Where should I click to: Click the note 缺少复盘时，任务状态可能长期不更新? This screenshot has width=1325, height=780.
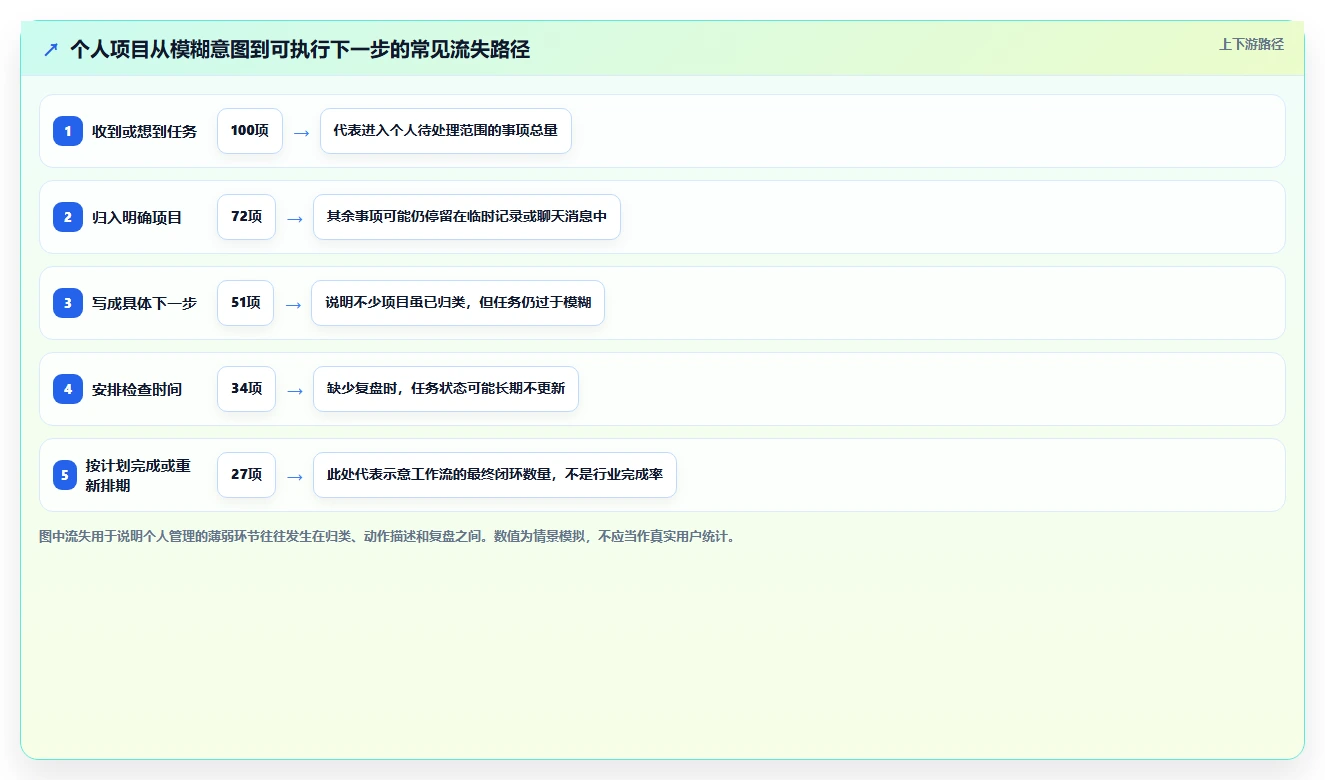pyautogui.click(x=446, y=389)
